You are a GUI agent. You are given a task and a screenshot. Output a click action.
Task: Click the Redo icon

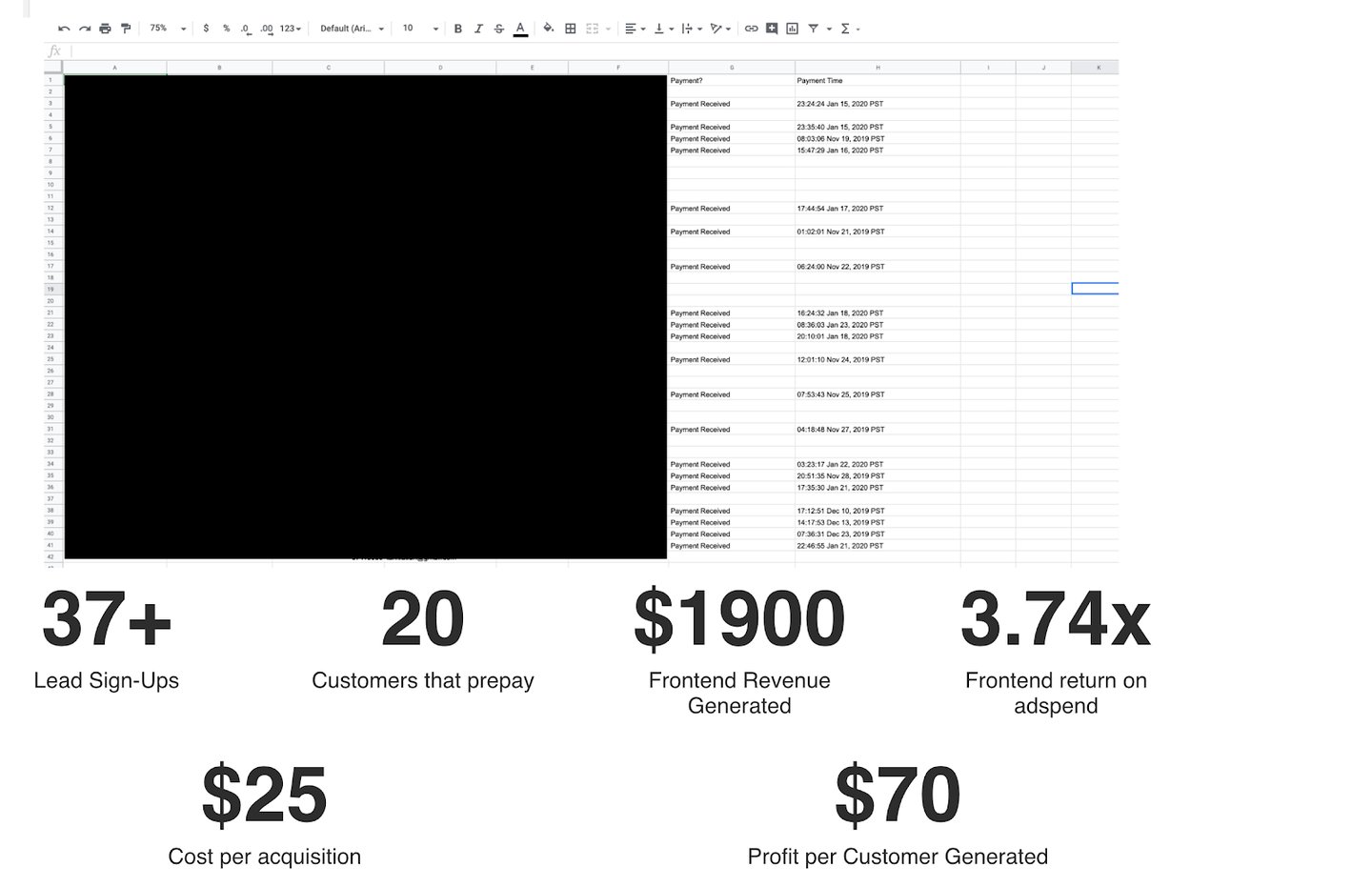85,29
